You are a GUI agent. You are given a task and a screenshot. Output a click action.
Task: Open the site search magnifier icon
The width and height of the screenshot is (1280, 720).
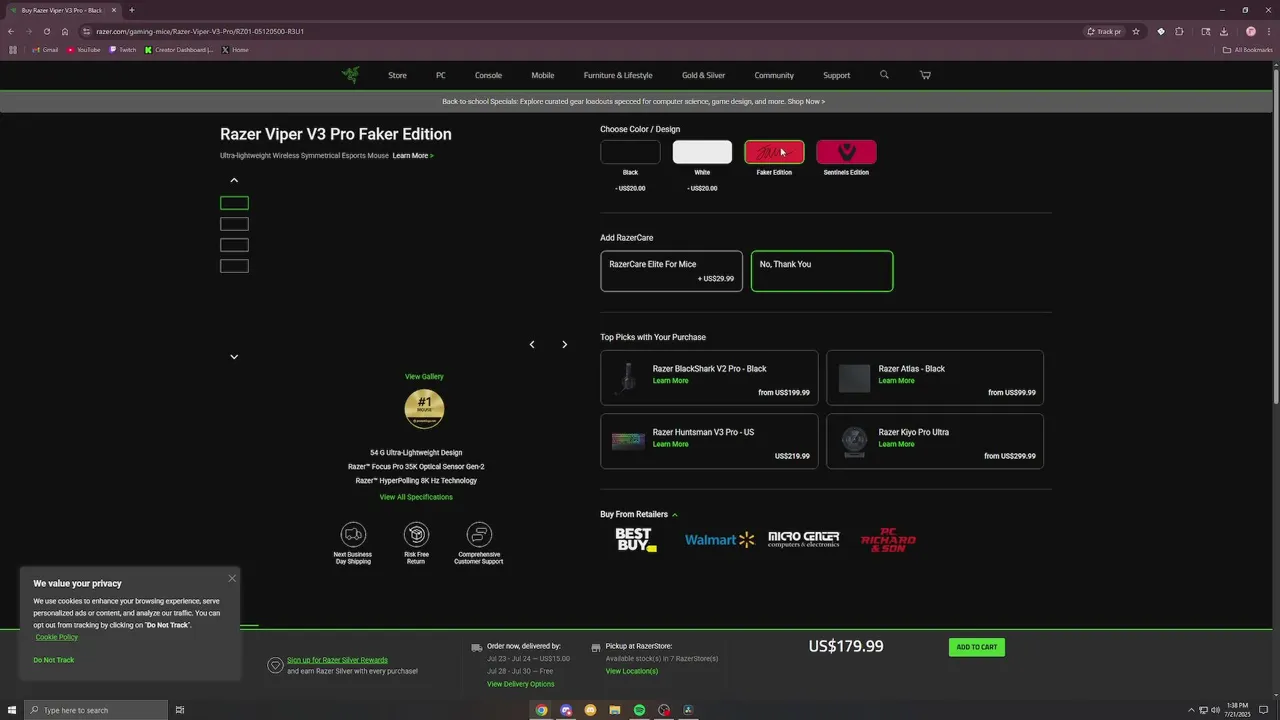click(884, 75)
